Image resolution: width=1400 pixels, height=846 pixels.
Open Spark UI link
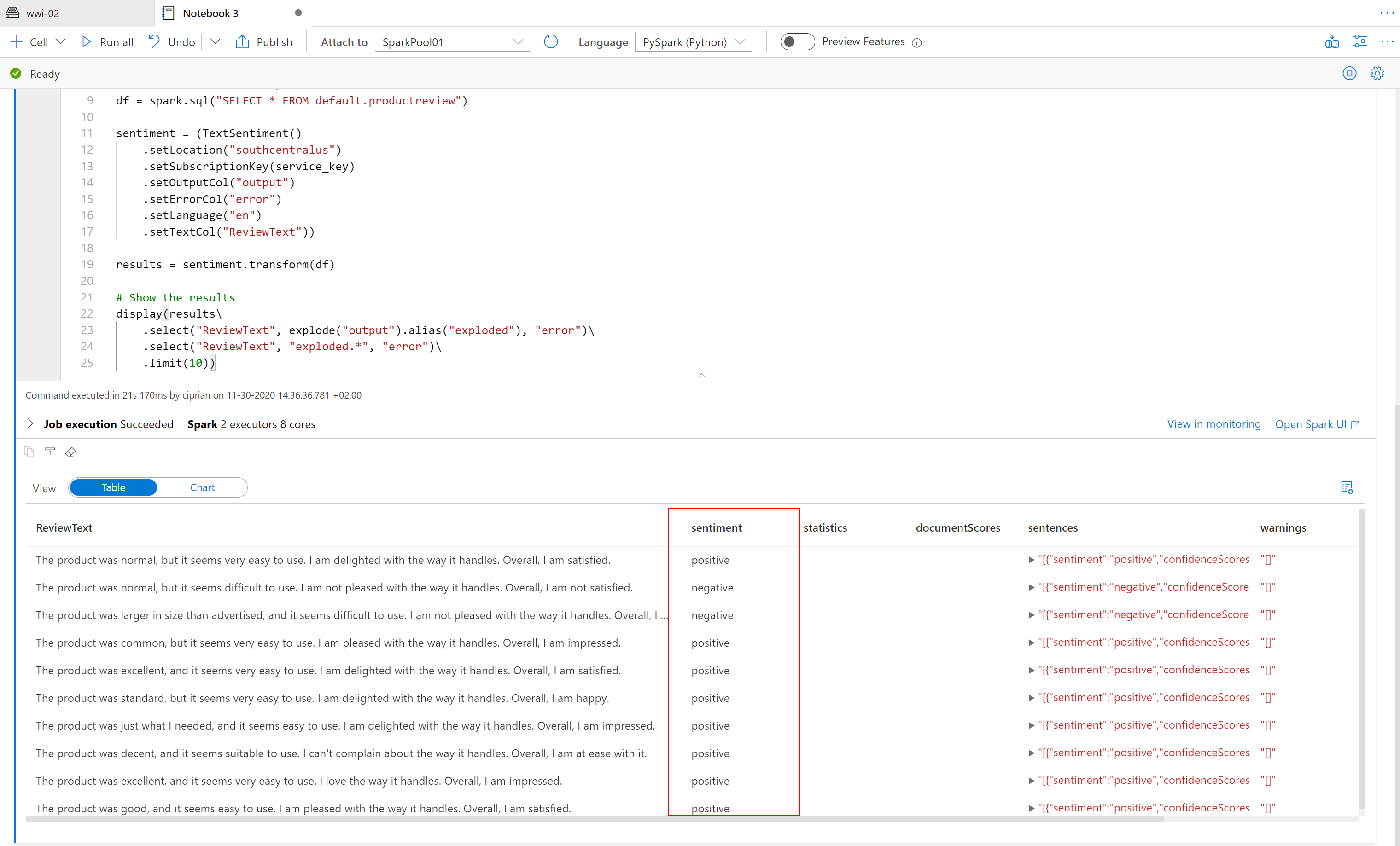(1317, 424)
